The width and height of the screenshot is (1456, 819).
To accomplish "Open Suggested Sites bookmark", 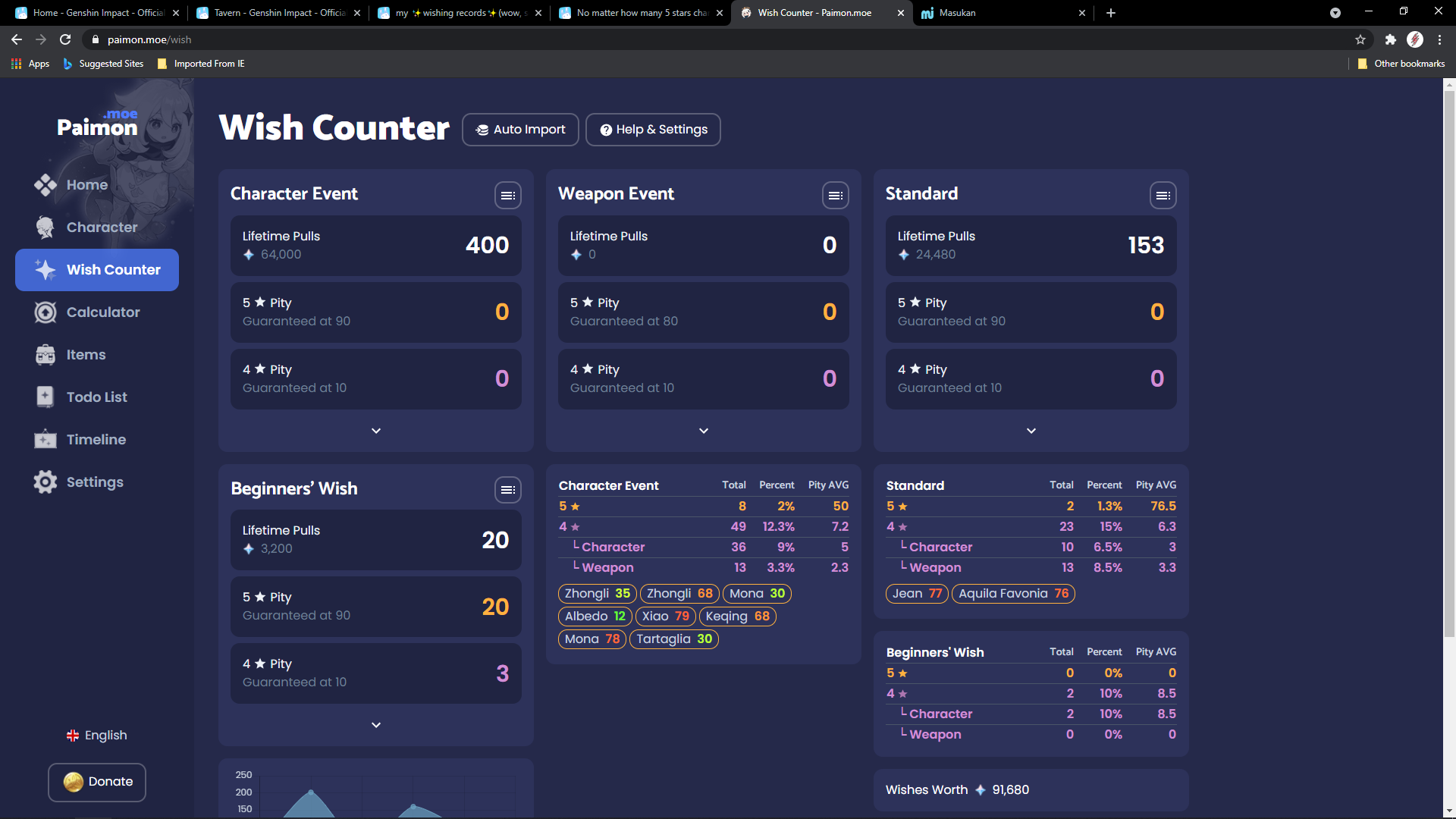I will [103, 64].
